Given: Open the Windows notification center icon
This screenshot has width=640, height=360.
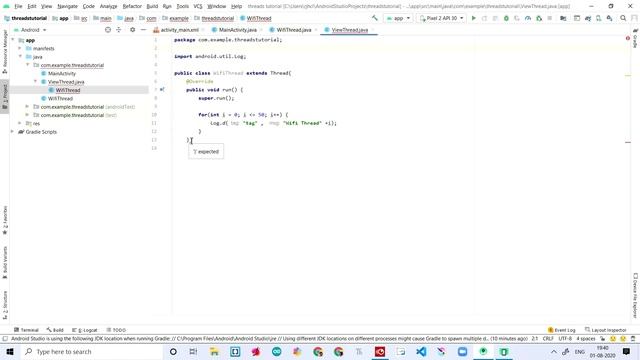Looking at the screenshot, I should 626,351.
